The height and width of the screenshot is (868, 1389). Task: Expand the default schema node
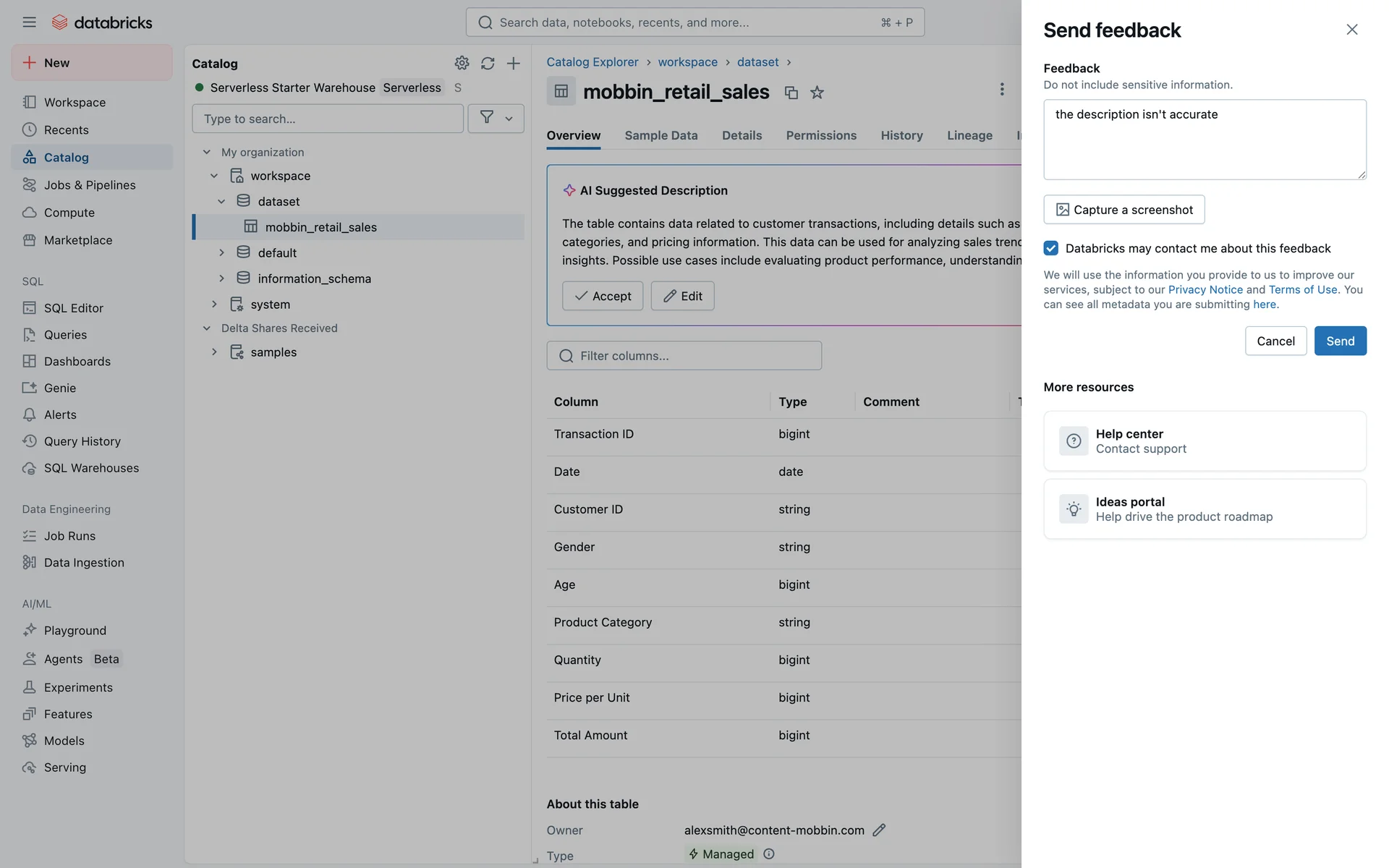click(x=221, y=252)
